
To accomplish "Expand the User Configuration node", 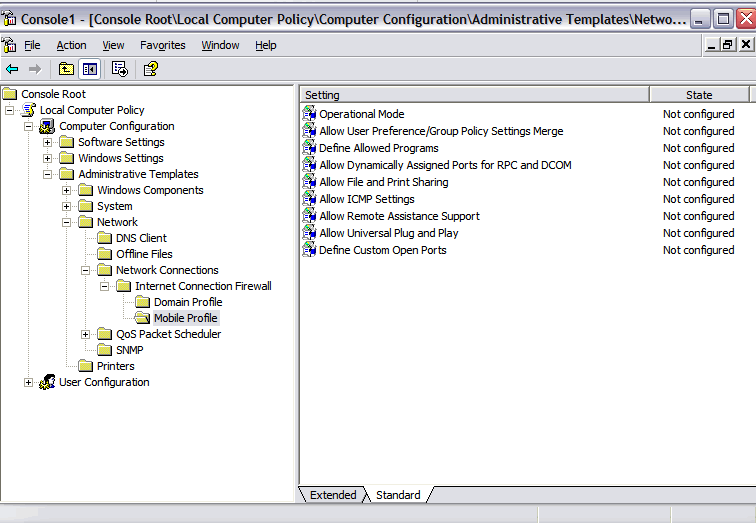I will (x=28, y=382).
